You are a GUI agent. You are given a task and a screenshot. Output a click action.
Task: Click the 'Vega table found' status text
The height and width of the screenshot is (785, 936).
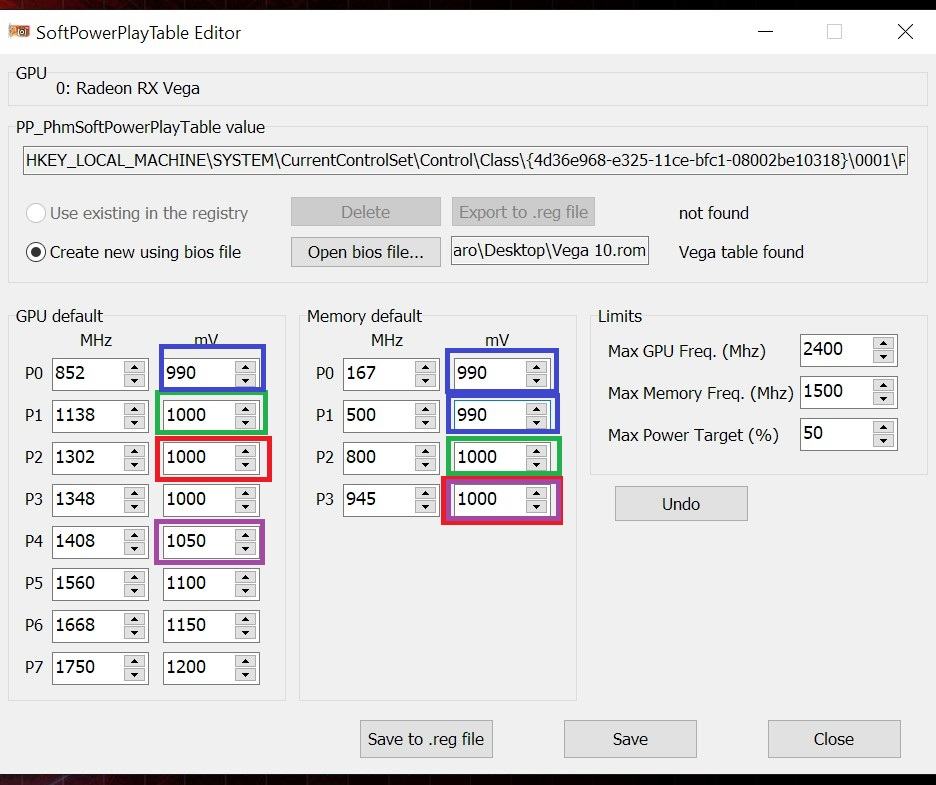click(741, 252)
